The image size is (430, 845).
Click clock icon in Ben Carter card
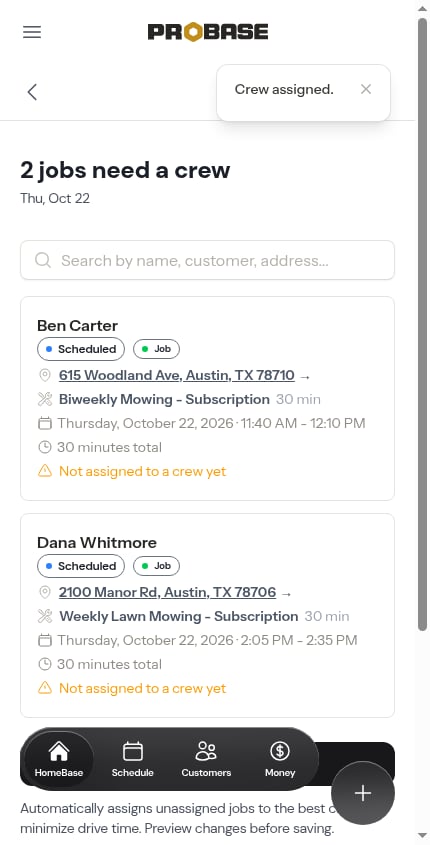[45, 447]
